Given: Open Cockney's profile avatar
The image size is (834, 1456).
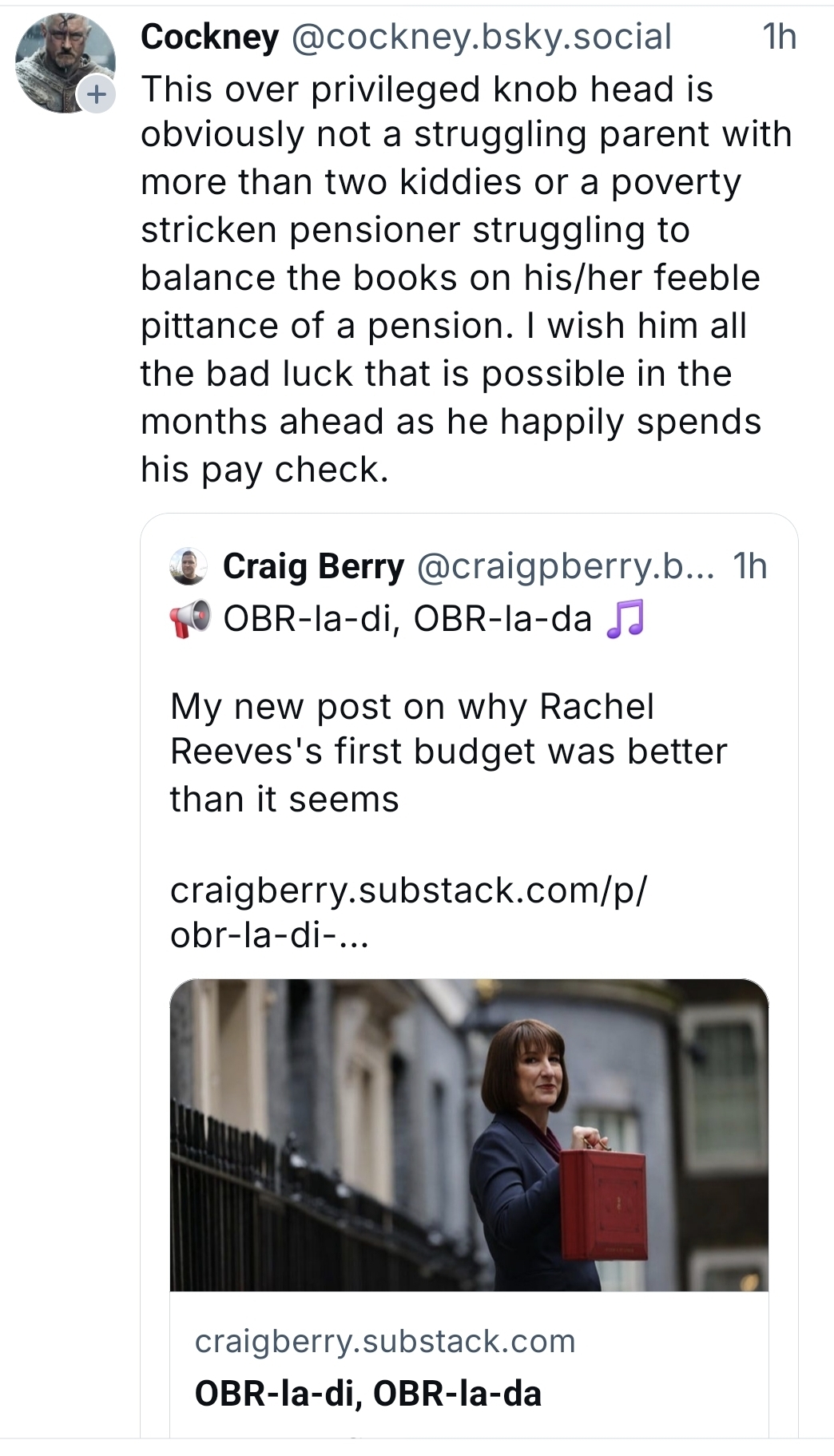Looking at the screenshot, I should pyautogui.click(x=62, y=62).
